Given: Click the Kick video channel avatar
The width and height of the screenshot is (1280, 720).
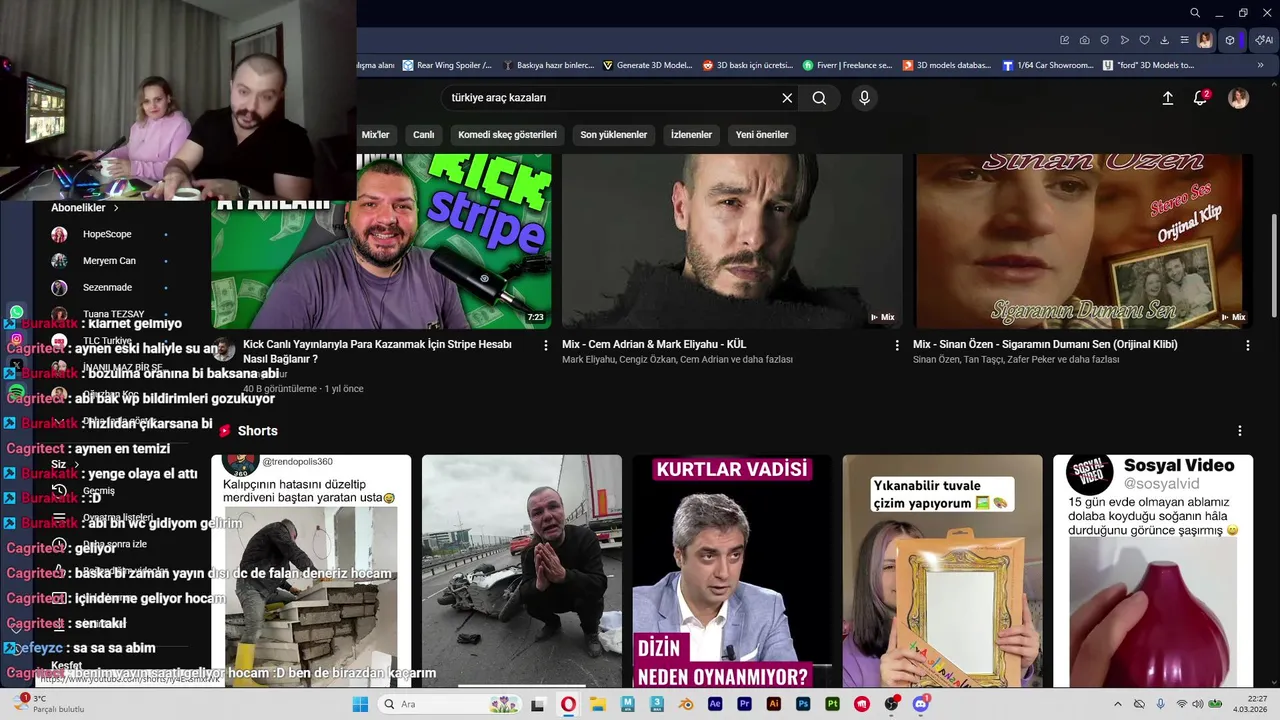Looking at the screenshot, I should [224, 348].
